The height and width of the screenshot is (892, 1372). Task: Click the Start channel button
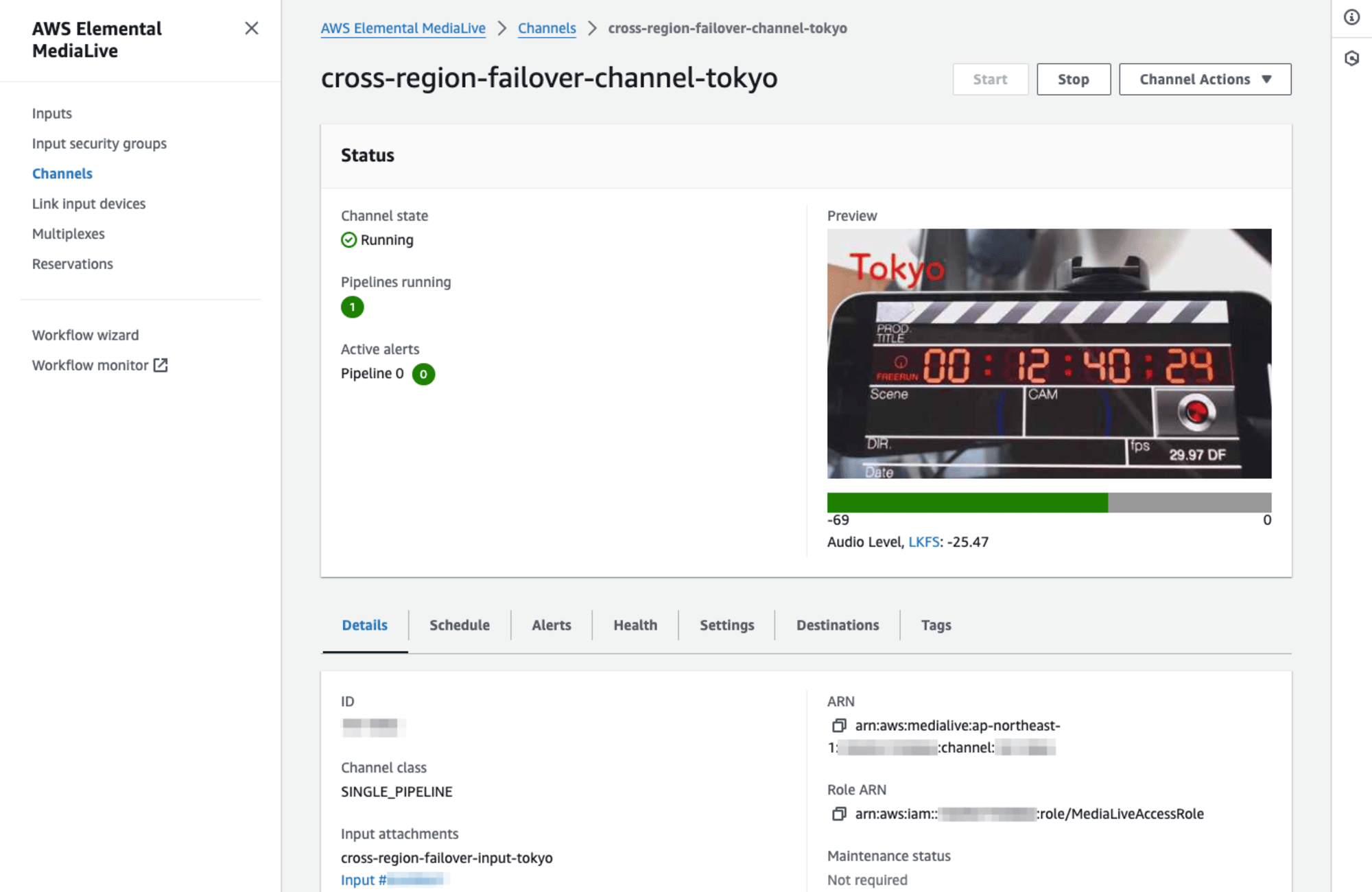click(x=990, y=79)
